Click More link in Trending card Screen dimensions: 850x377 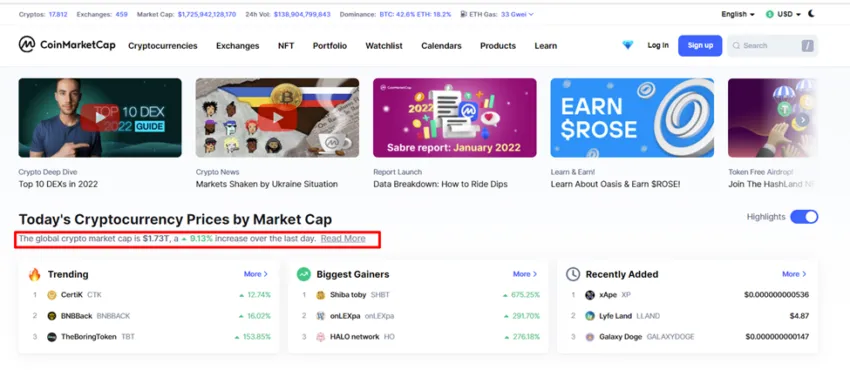click(x=256, y=274)
